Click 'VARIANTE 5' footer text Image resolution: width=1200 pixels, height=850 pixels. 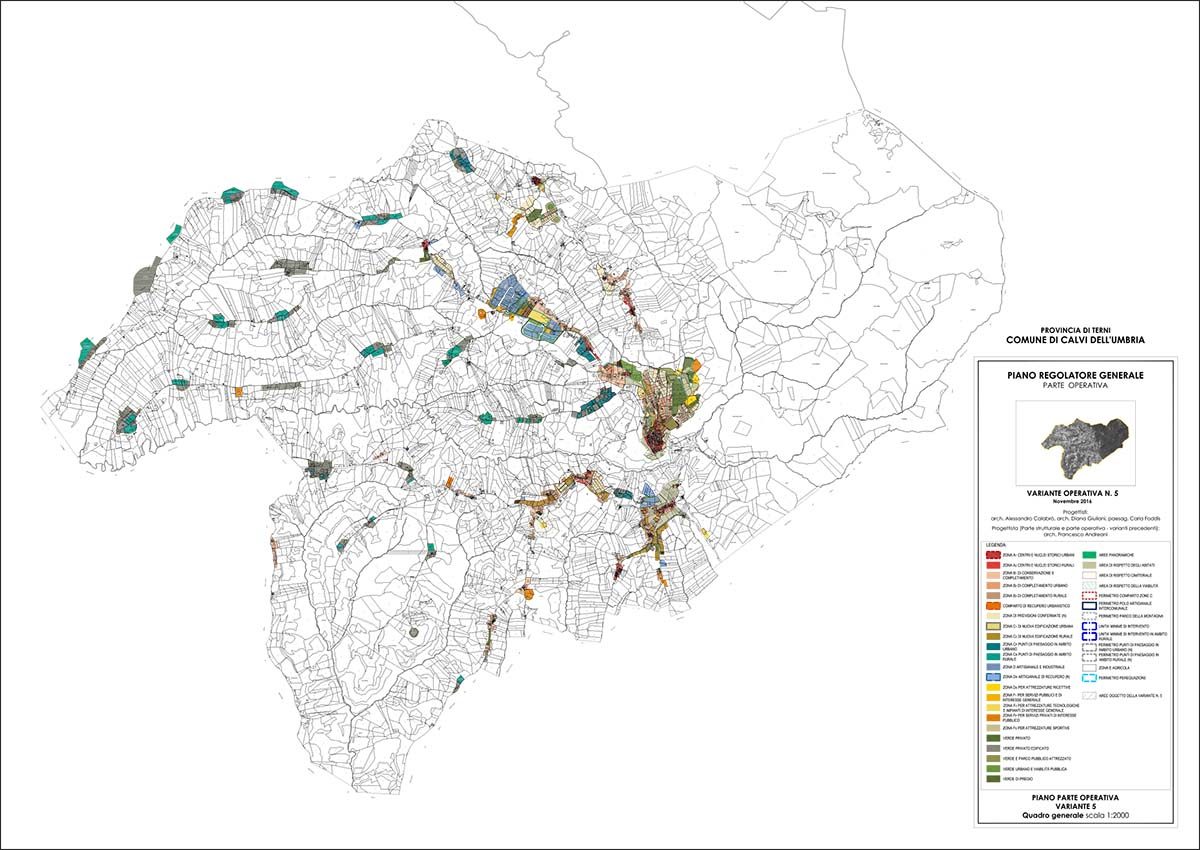point(1076,806)
